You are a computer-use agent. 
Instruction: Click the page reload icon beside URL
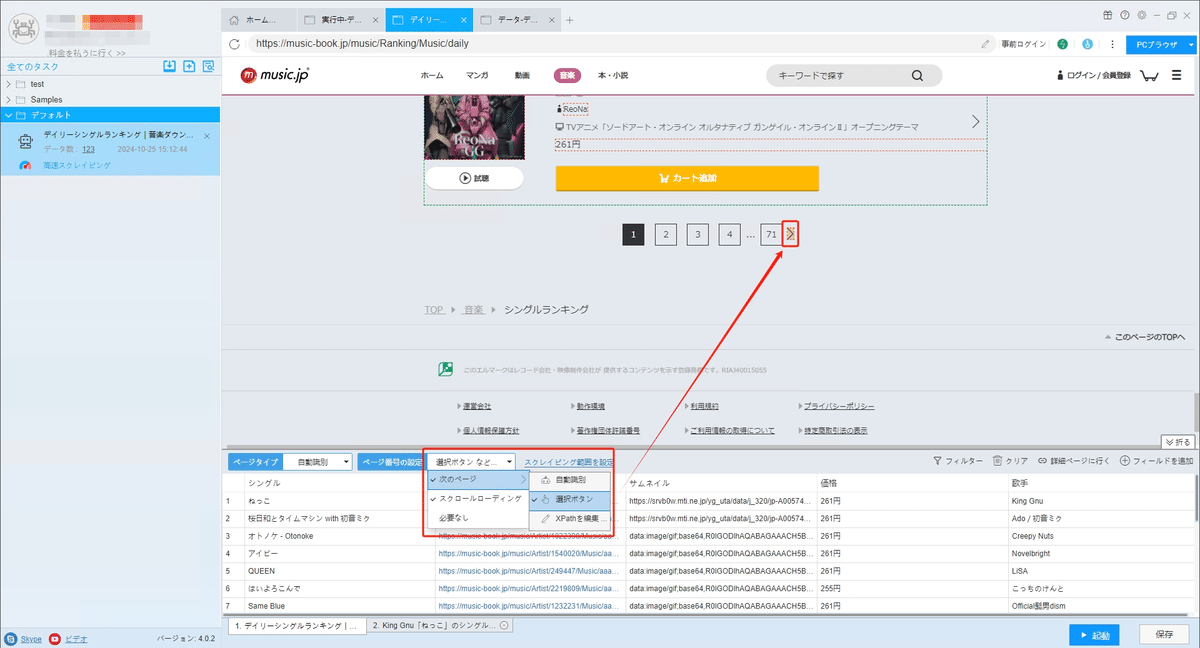pyautogui.click(x=234, y=44)
